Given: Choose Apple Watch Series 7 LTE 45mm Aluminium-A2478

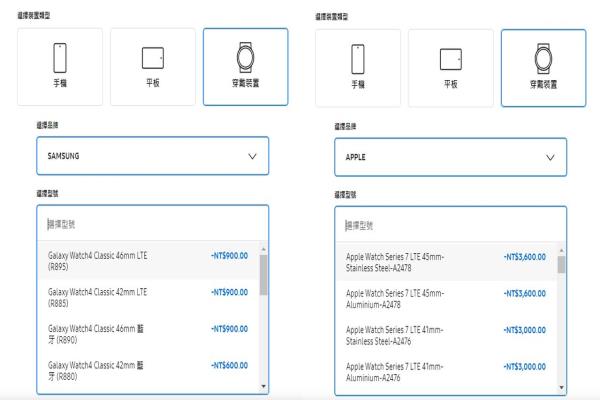Looking at the screenshot, I should (446, 299).
